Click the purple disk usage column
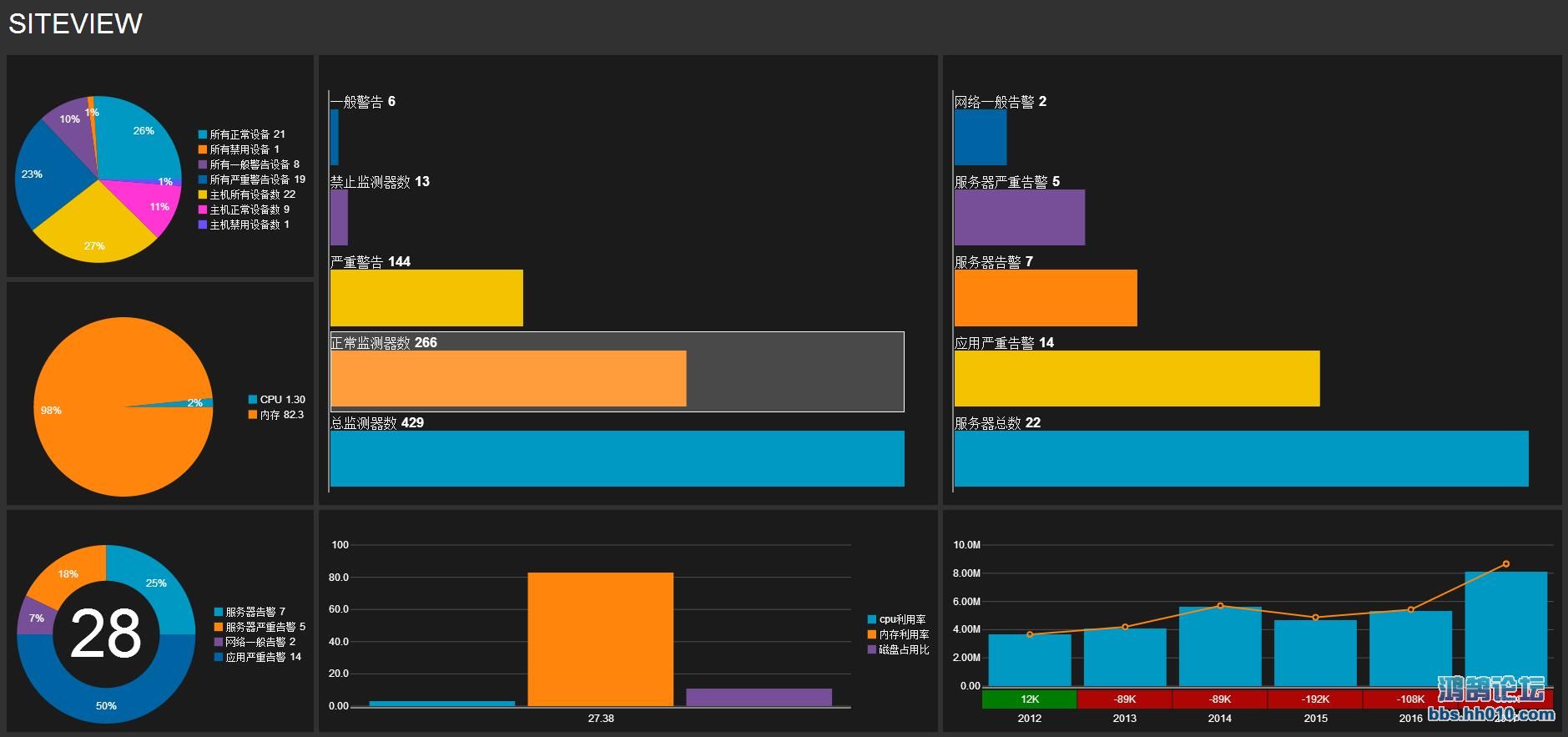The width and height of the screenshot is (1568, 737). 759,698
